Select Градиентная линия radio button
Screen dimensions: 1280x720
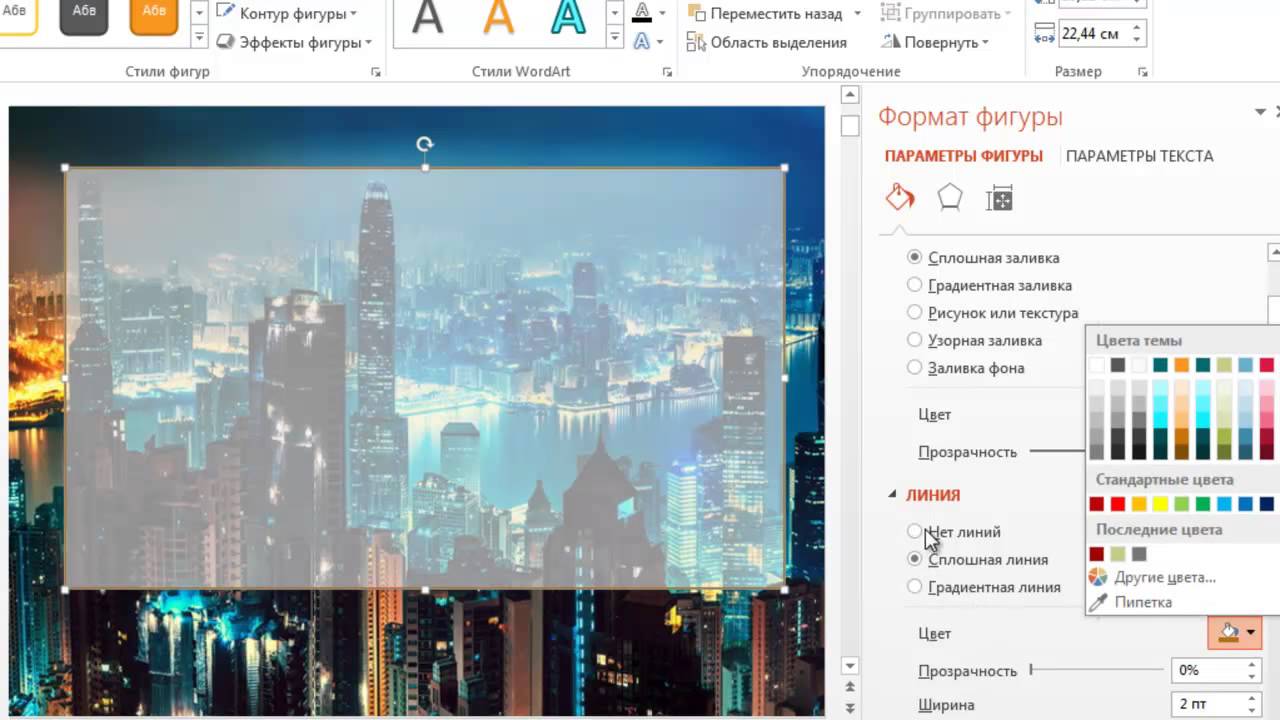pyautogui.click(x=914, y=586)
